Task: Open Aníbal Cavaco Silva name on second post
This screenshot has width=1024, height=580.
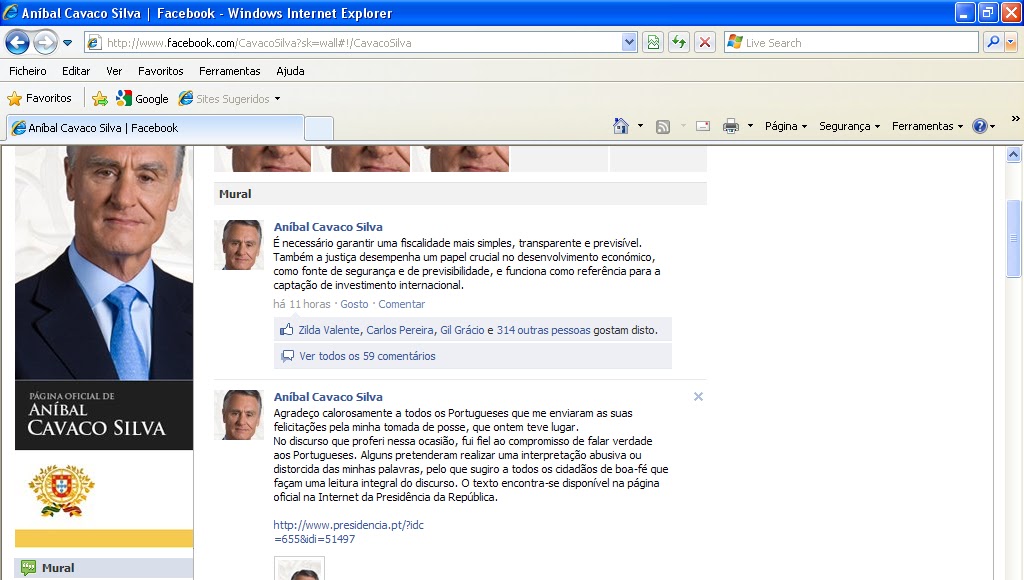Action: (328, 397)
